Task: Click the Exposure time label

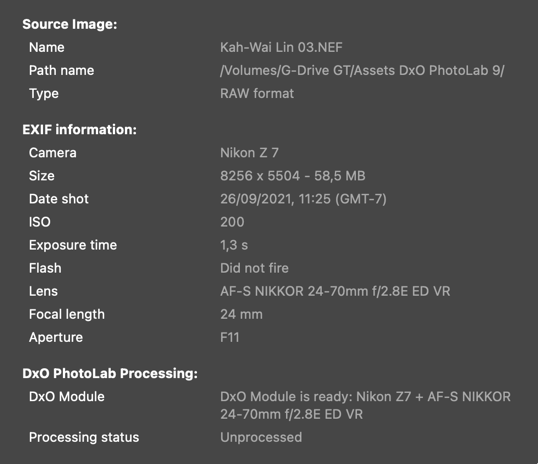Action: 73,245
